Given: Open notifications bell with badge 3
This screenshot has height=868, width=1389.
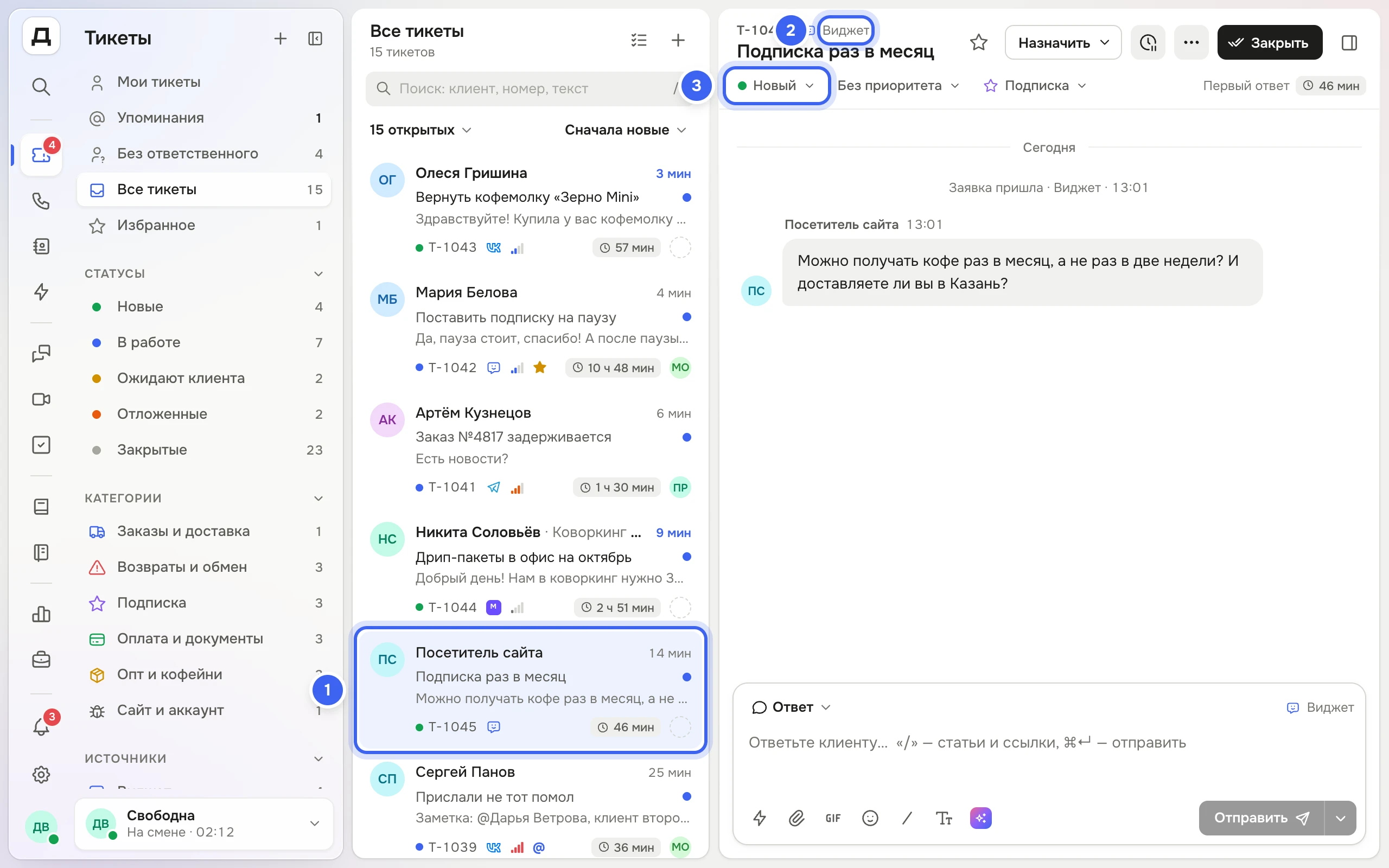Looking at the screenshot, I should (x=41, y=727).
